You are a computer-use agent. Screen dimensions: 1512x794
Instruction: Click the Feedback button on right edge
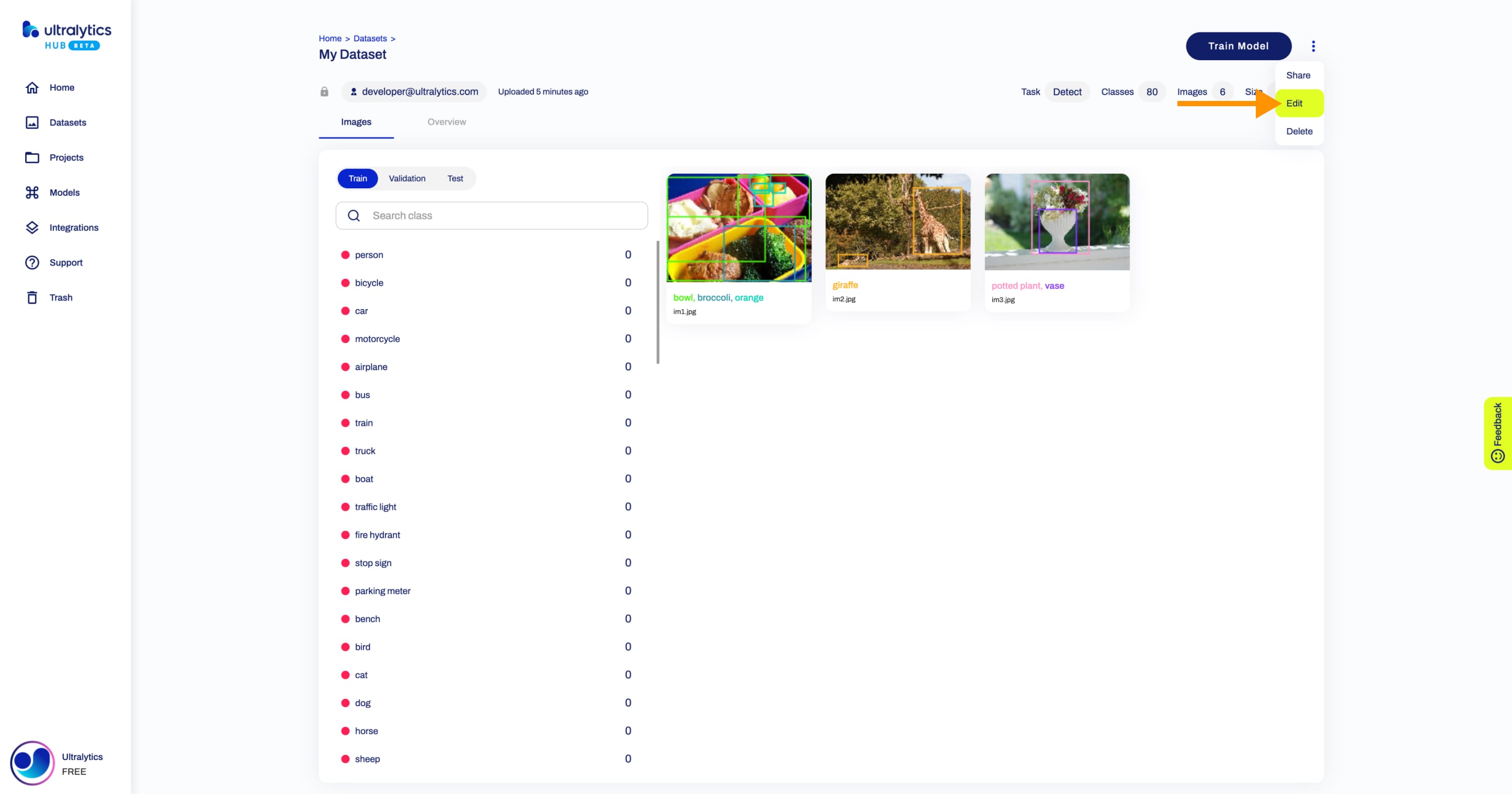tap(1499, 431)
